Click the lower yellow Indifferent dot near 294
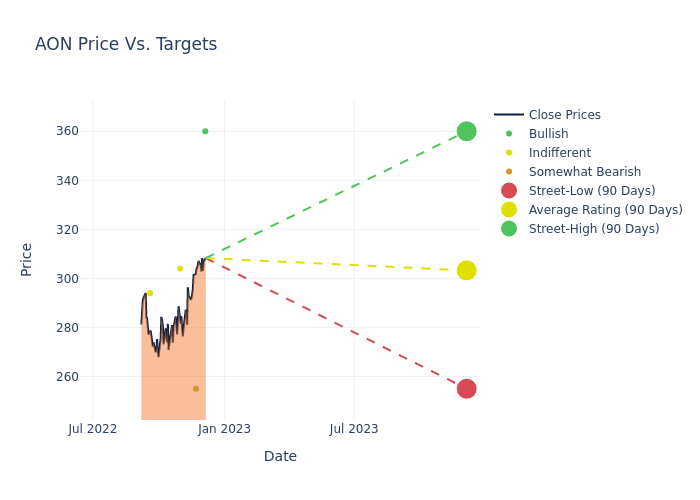Screen dimensions: 700x500 [x=150, y=293]
